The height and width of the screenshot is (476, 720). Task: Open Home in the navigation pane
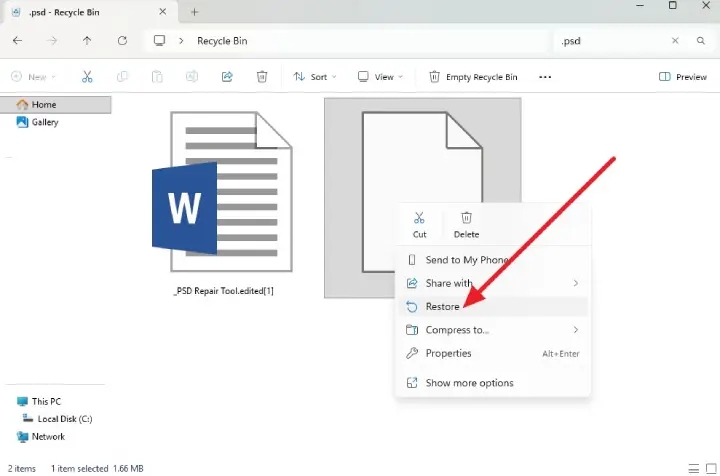(x=56, y=105)
